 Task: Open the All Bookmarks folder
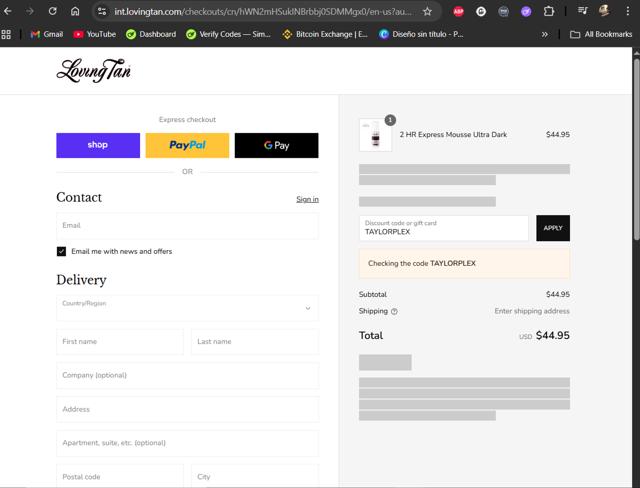601,34
